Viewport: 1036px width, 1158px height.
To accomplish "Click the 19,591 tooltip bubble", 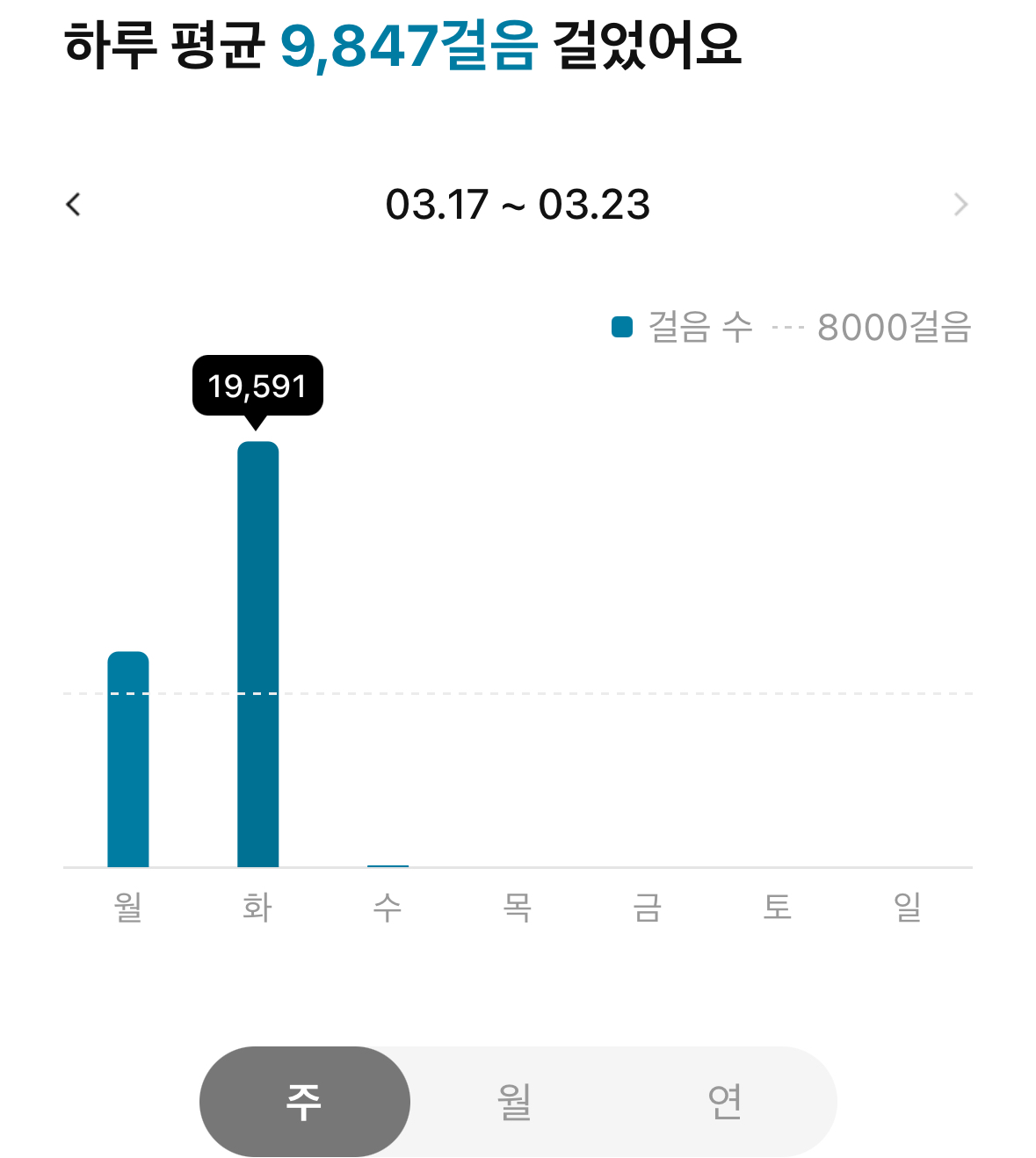I will [x=257, y=386].
